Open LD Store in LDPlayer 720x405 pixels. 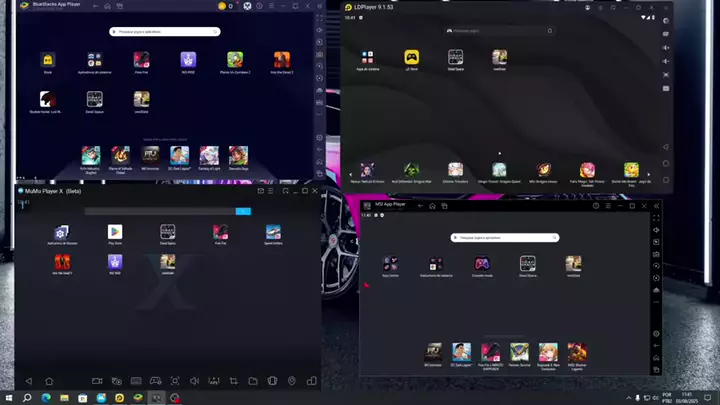click(x=411, y=57)
